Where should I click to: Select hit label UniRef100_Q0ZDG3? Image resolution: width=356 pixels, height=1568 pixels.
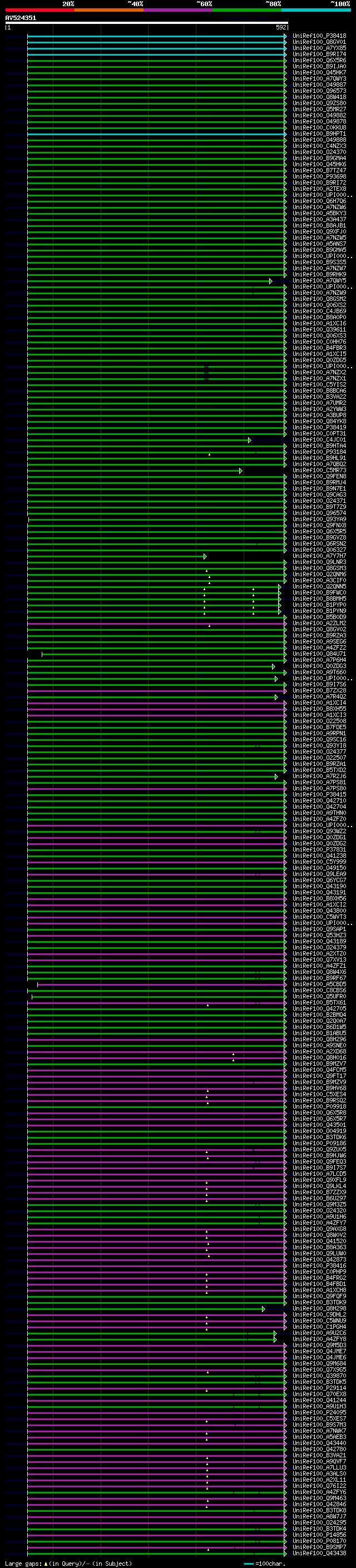click(319, 666)
